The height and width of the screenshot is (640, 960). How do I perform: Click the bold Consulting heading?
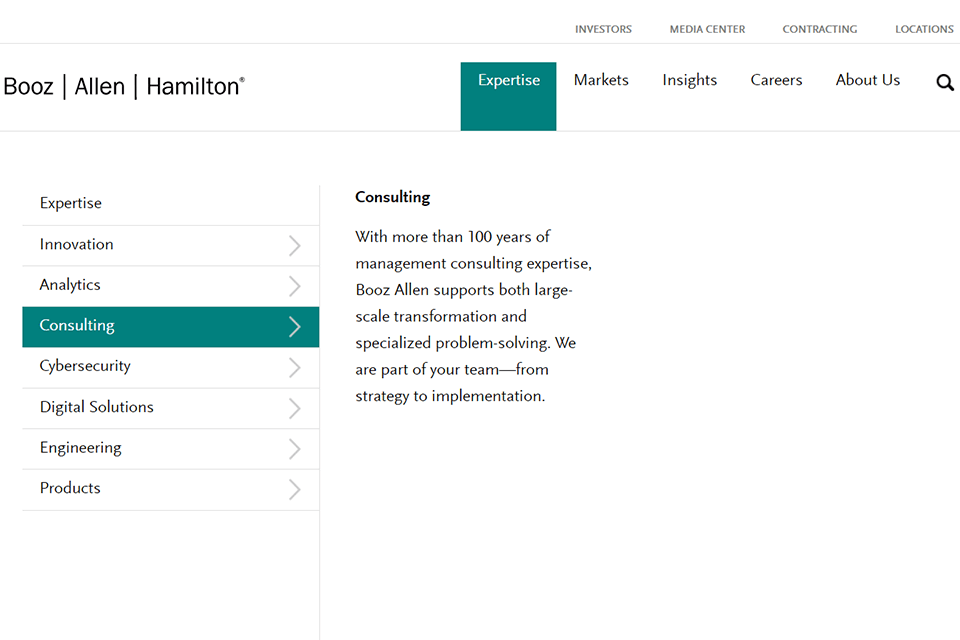coord(392,197)
